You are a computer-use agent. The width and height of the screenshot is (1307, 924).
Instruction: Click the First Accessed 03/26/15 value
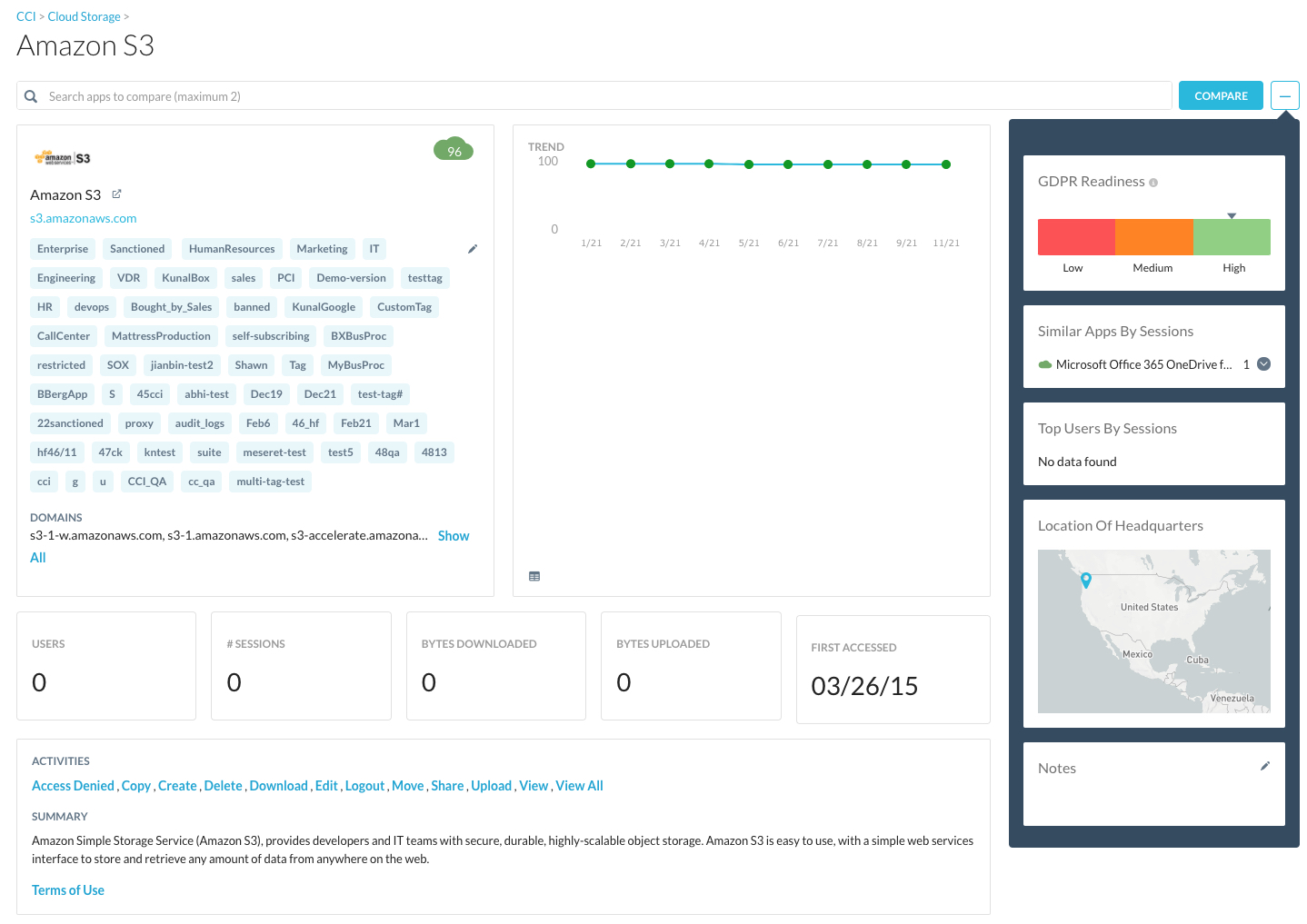864,686
